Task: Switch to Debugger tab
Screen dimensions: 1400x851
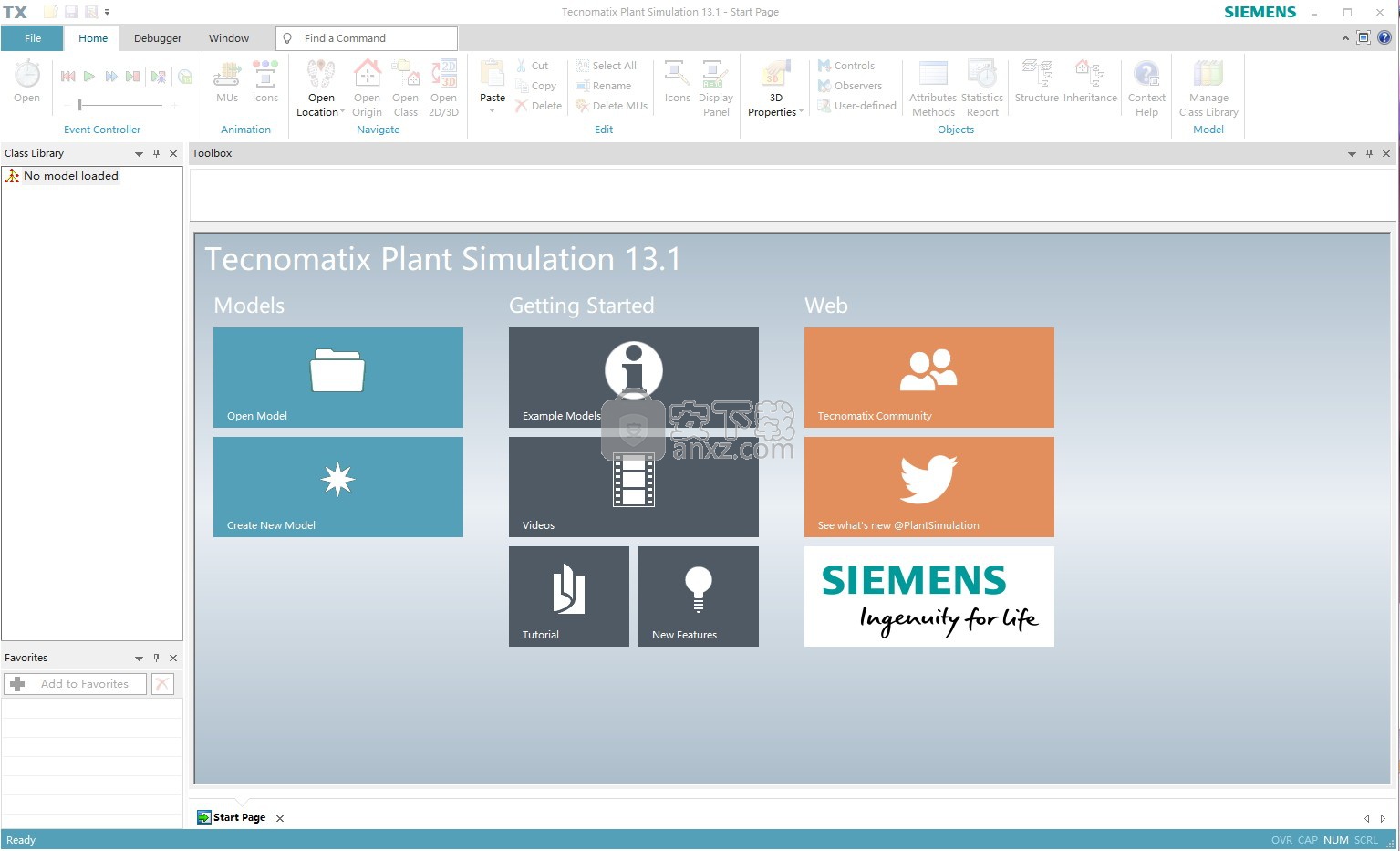Action: [x=158, y=38]
